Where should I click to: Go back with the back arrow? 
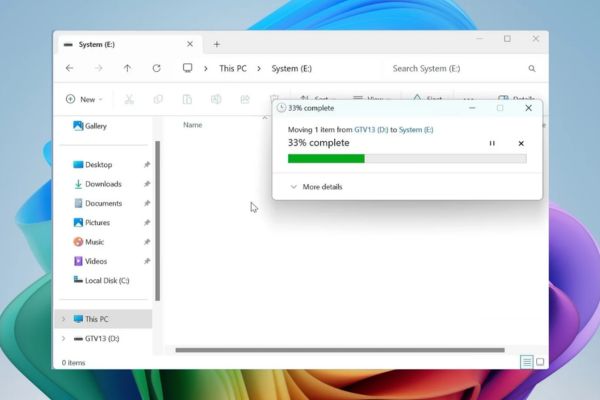(x=69, y=68)
